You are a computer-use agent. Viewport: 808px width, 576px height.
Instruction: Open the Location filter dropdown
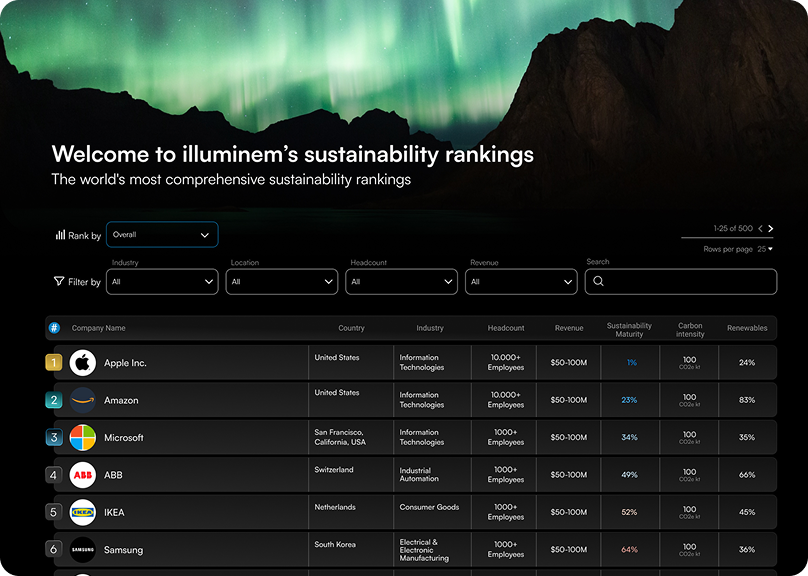(282, 282)
